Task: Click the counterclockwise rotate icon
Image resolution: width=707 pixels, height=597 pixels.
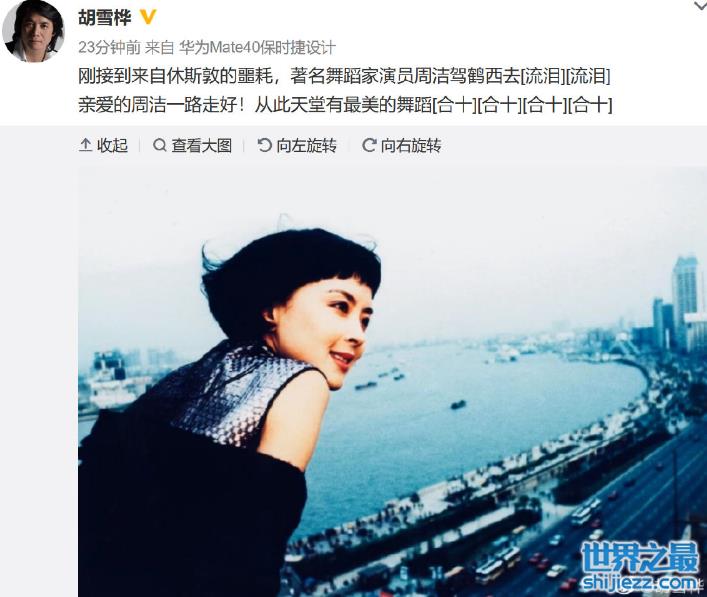Action: (264, 145)
